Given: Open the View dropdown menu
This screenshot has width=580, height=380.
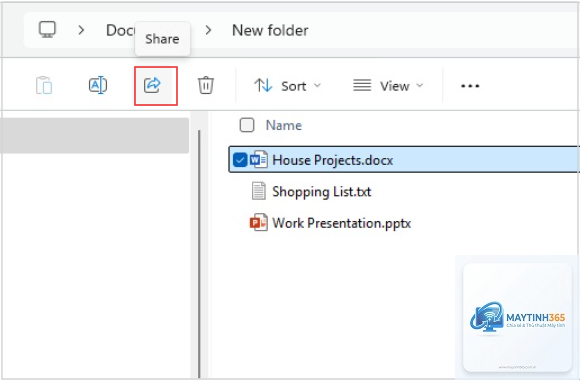Looking at the screenshot, I should pyautogui.click(x=388, y=86).
